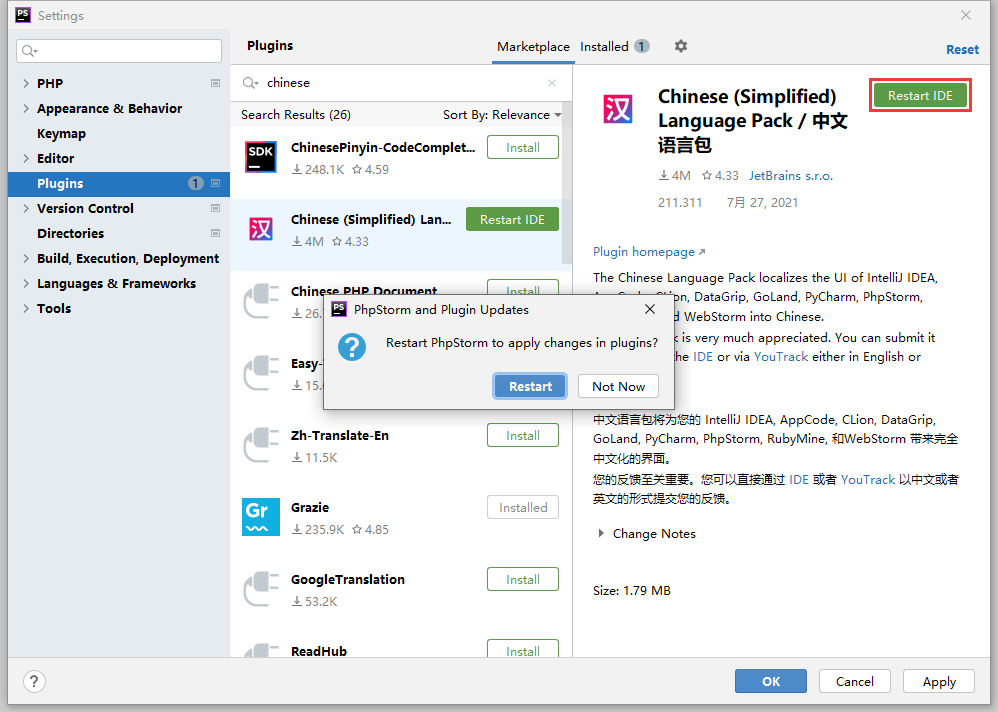Click the settings search input field
Screen dimensions: 998x712
click(119, 51)
